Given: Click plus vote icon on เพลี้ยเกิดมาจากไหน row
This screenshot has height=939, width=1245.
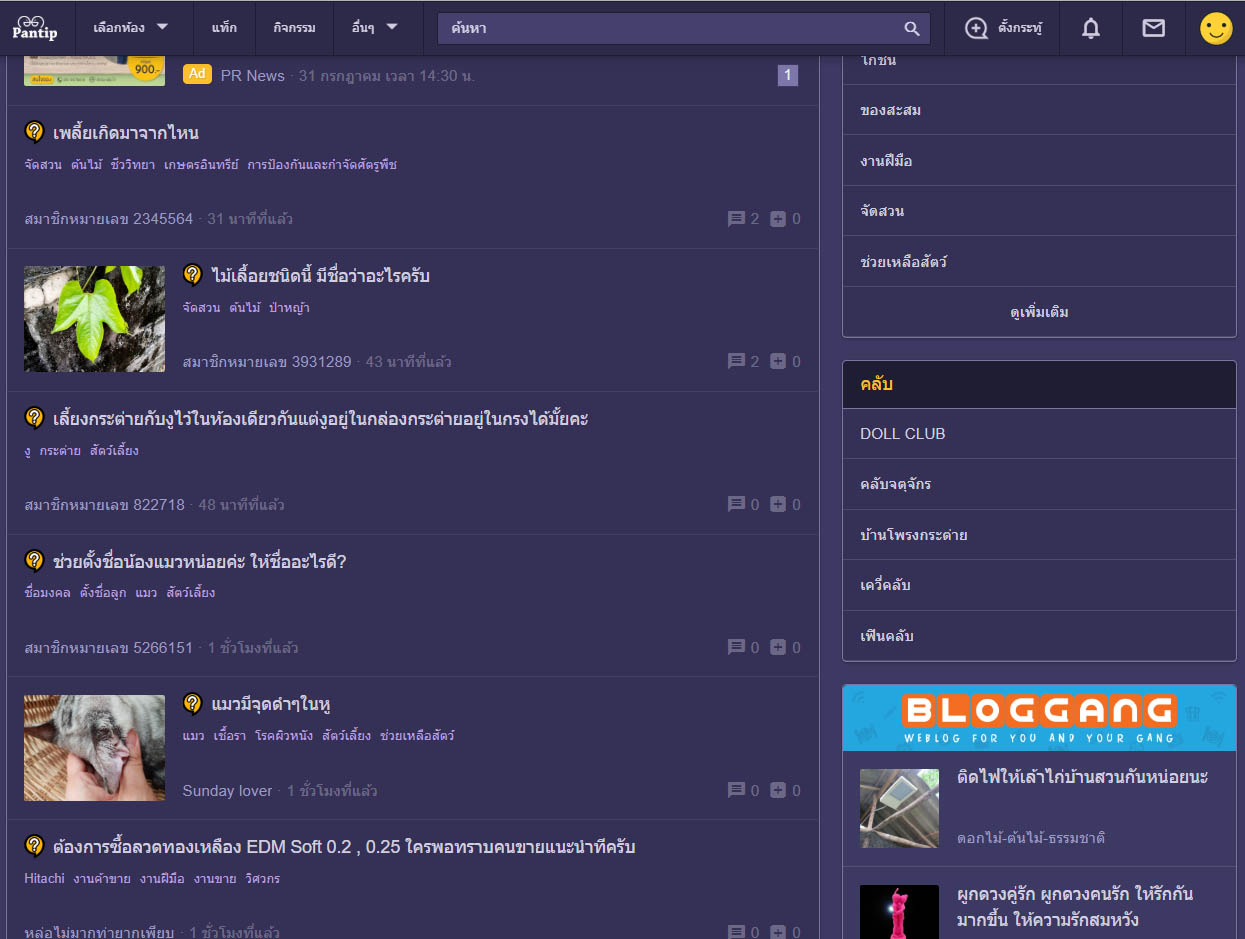Looking at the screenshot, I should (x=778, y=219).
